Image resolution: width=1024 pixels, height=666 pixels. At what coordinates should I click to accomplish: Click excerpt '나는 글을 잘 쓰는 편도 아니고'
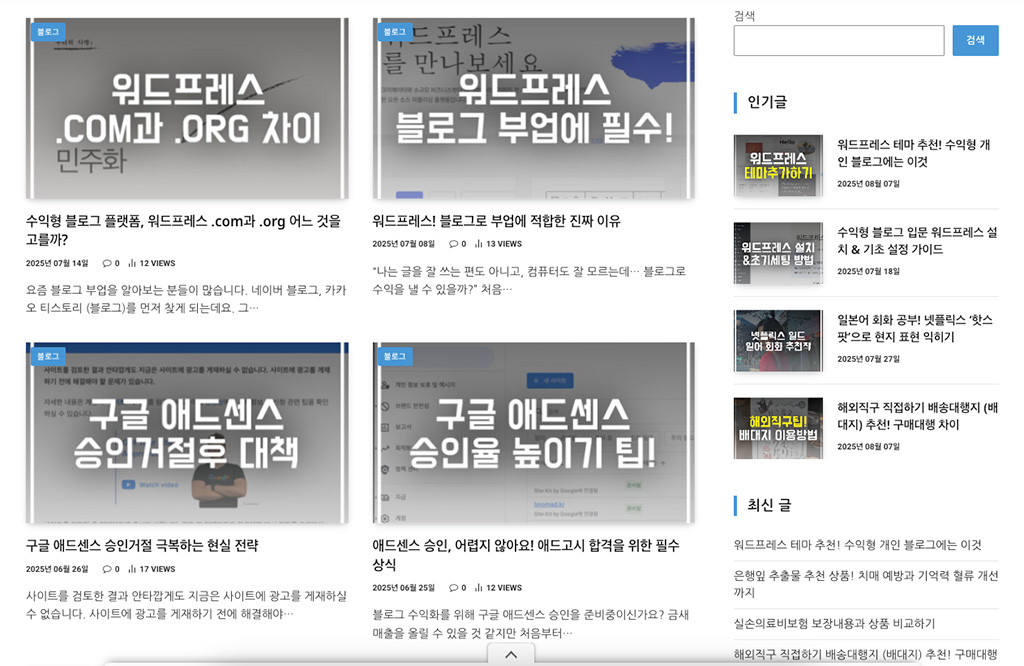tap(530, 280)
